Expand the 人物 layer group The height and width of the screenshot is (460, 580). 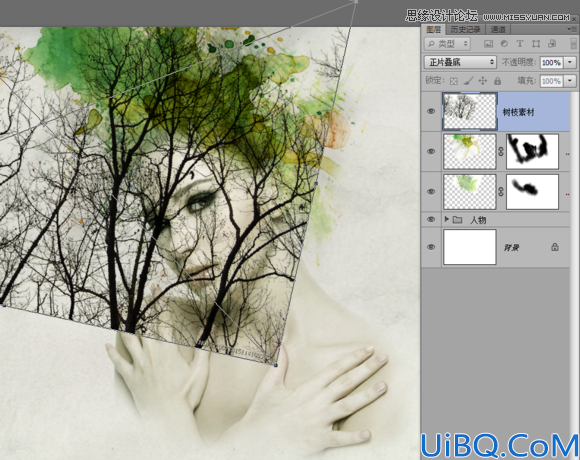point(446,219)
